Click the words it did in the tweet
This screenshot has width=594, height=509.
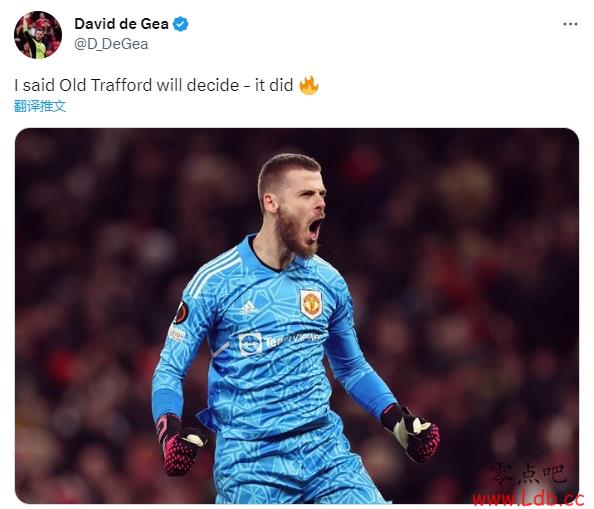point(274,85)
